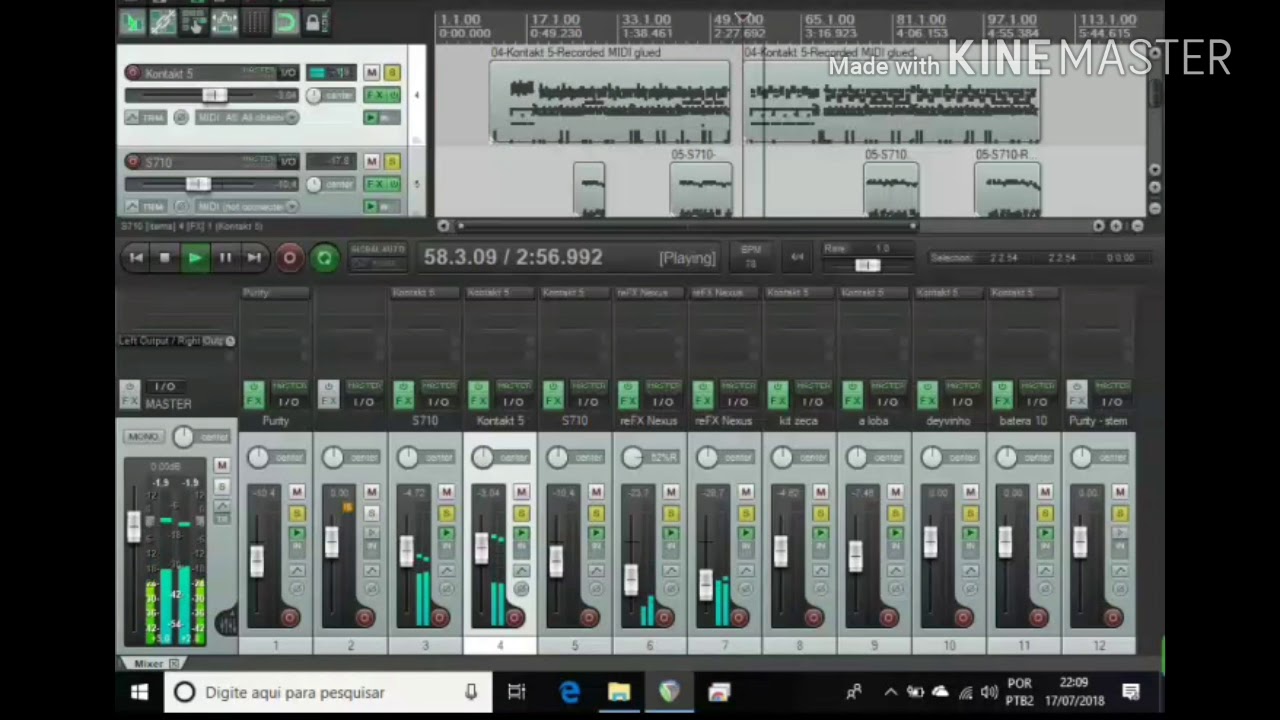This screenshot has width=1280, height=720.
Task: Open Purity track 1 FX in mixer
Action: click(253, 395)
